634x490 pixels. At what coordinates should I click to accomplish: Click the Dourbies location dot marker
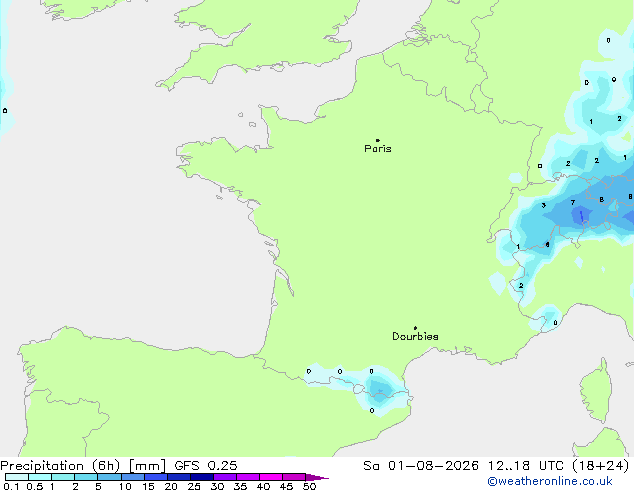click(x=415, y=328)
